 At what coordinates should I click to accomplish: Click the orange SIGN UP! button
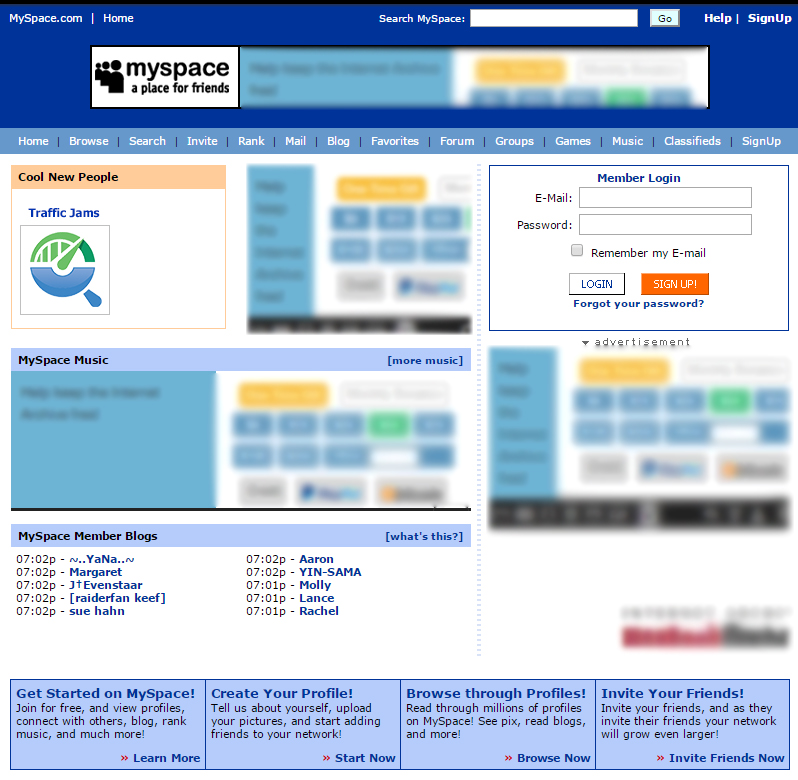click(x=675, y=284)
